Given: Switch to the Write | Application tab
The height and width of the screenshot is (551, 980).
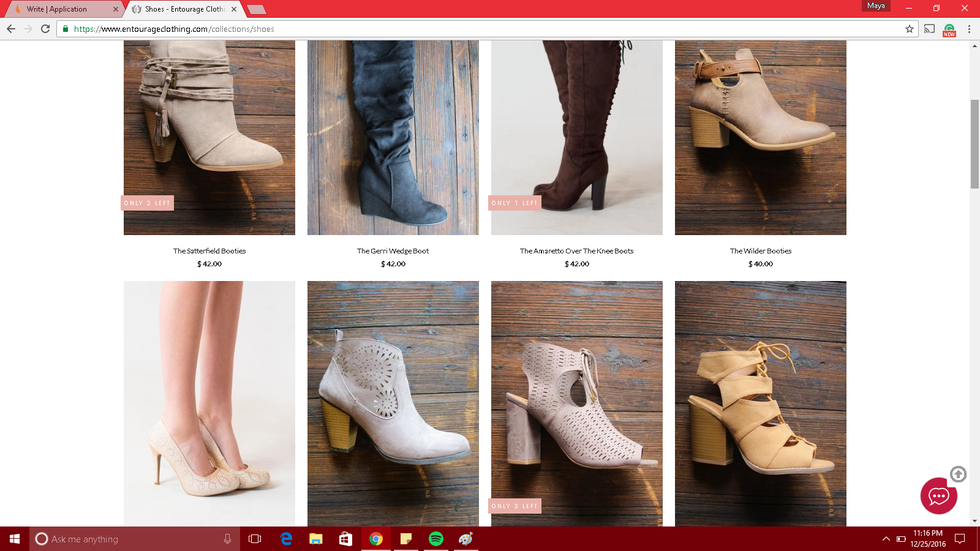Looking at the screenshot, I should coord(60,9).
